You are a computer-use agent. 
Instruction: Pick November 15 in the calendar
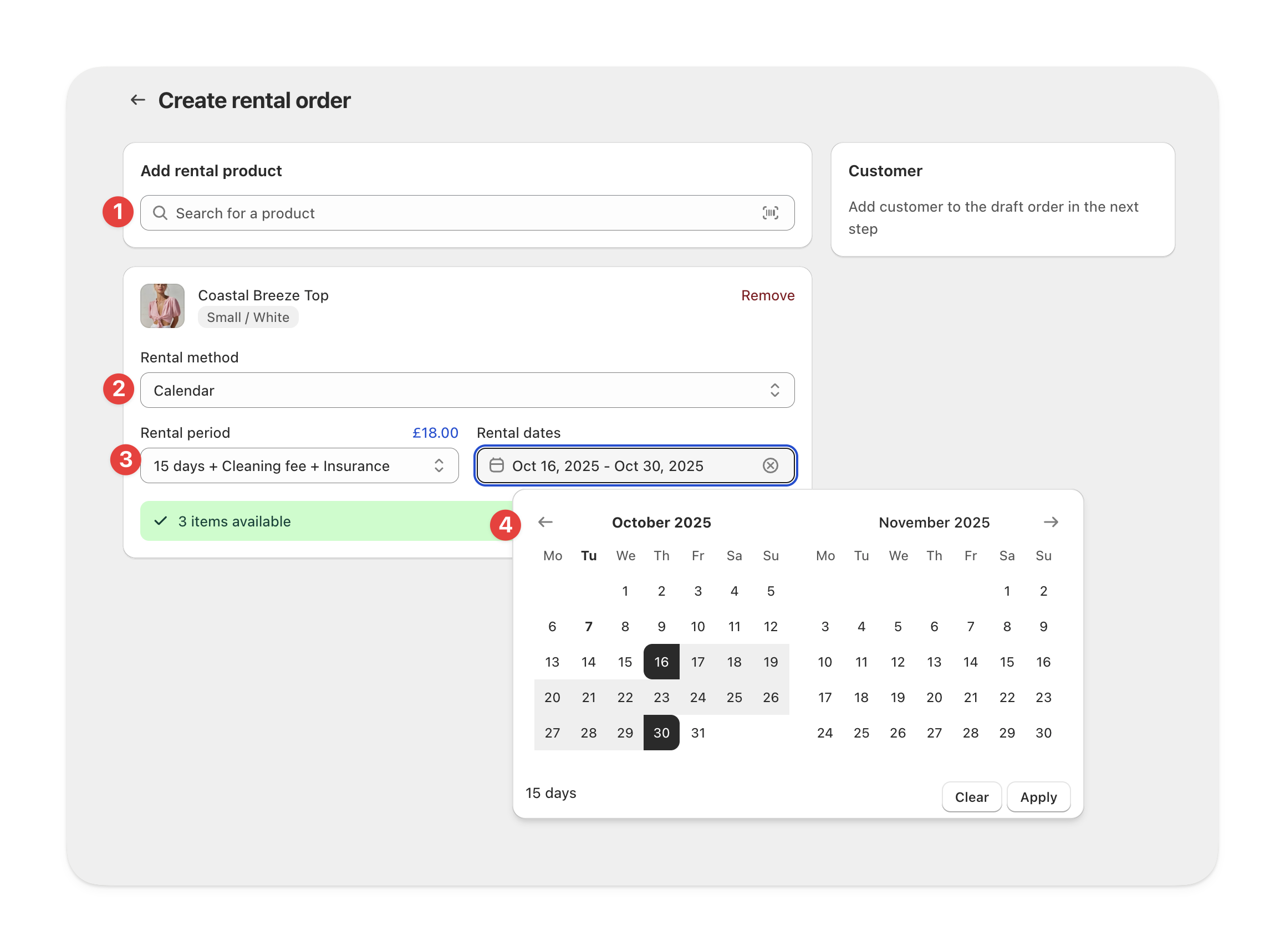(1007, 662)
